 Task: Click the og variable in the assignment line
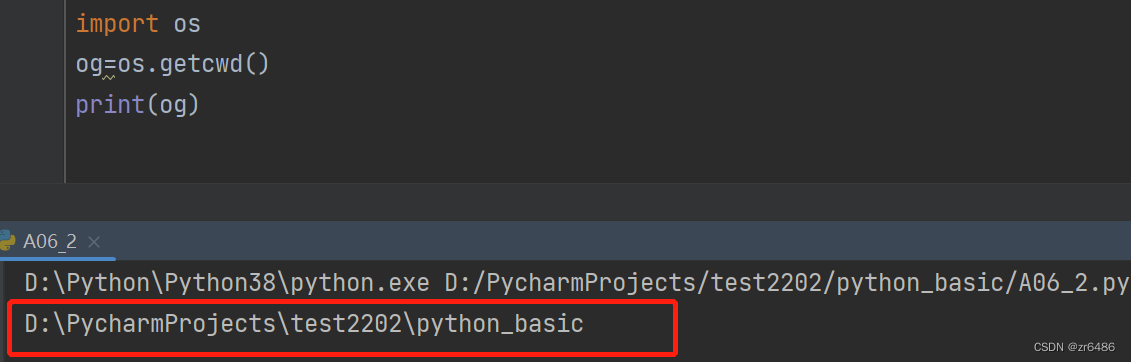[x=89, y=66]
